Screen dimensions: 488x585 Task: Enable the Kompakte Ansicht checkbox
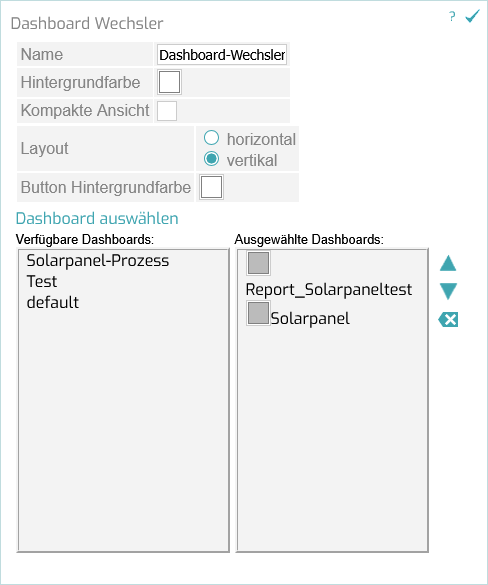tap(167, 111)
